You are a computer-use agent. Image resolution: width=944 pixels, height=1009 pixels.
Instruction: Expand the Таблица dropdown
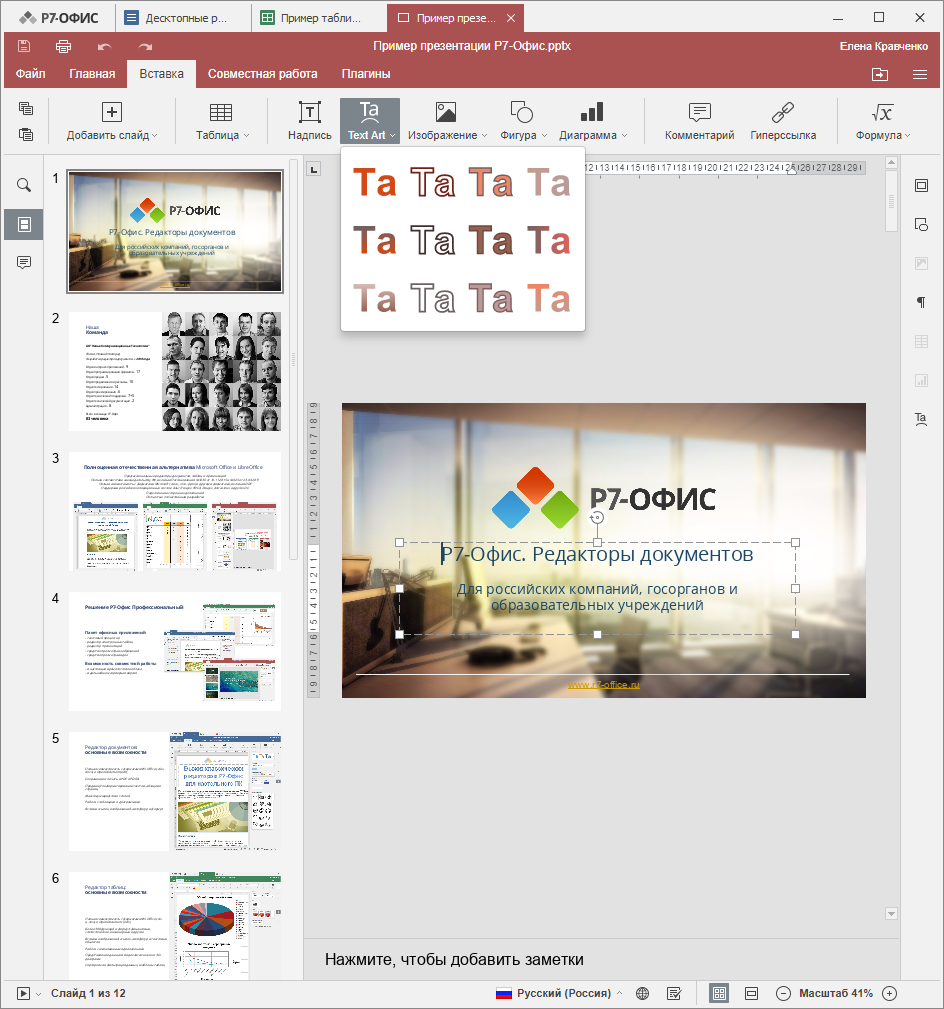(x=246, y=136)
